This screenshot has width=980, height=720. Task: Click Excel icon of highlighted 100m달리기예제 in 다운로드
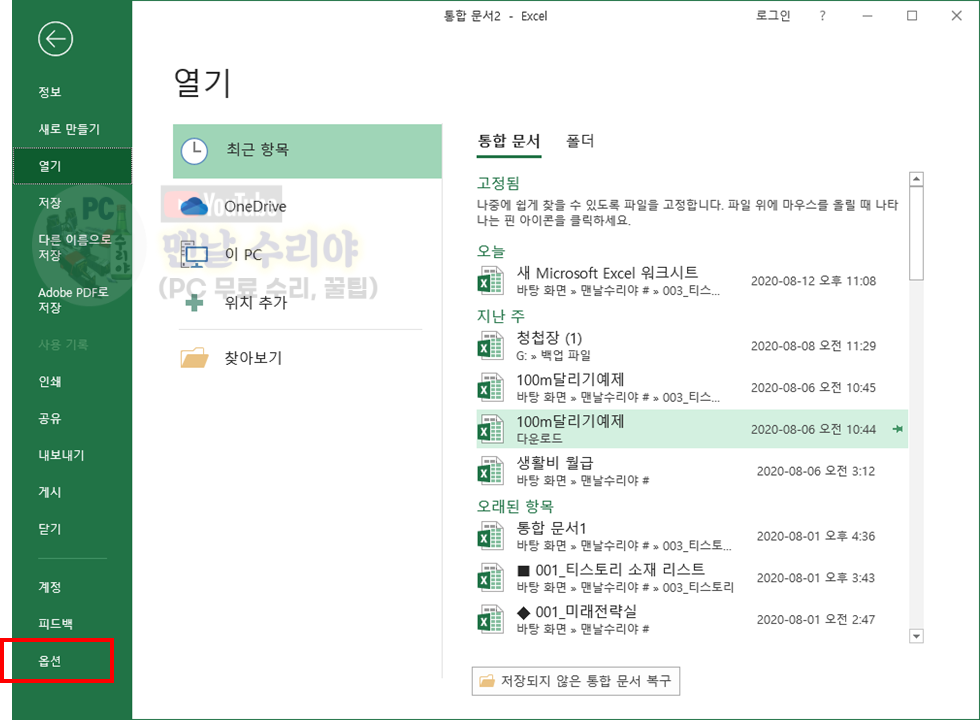tap(491, 429)
